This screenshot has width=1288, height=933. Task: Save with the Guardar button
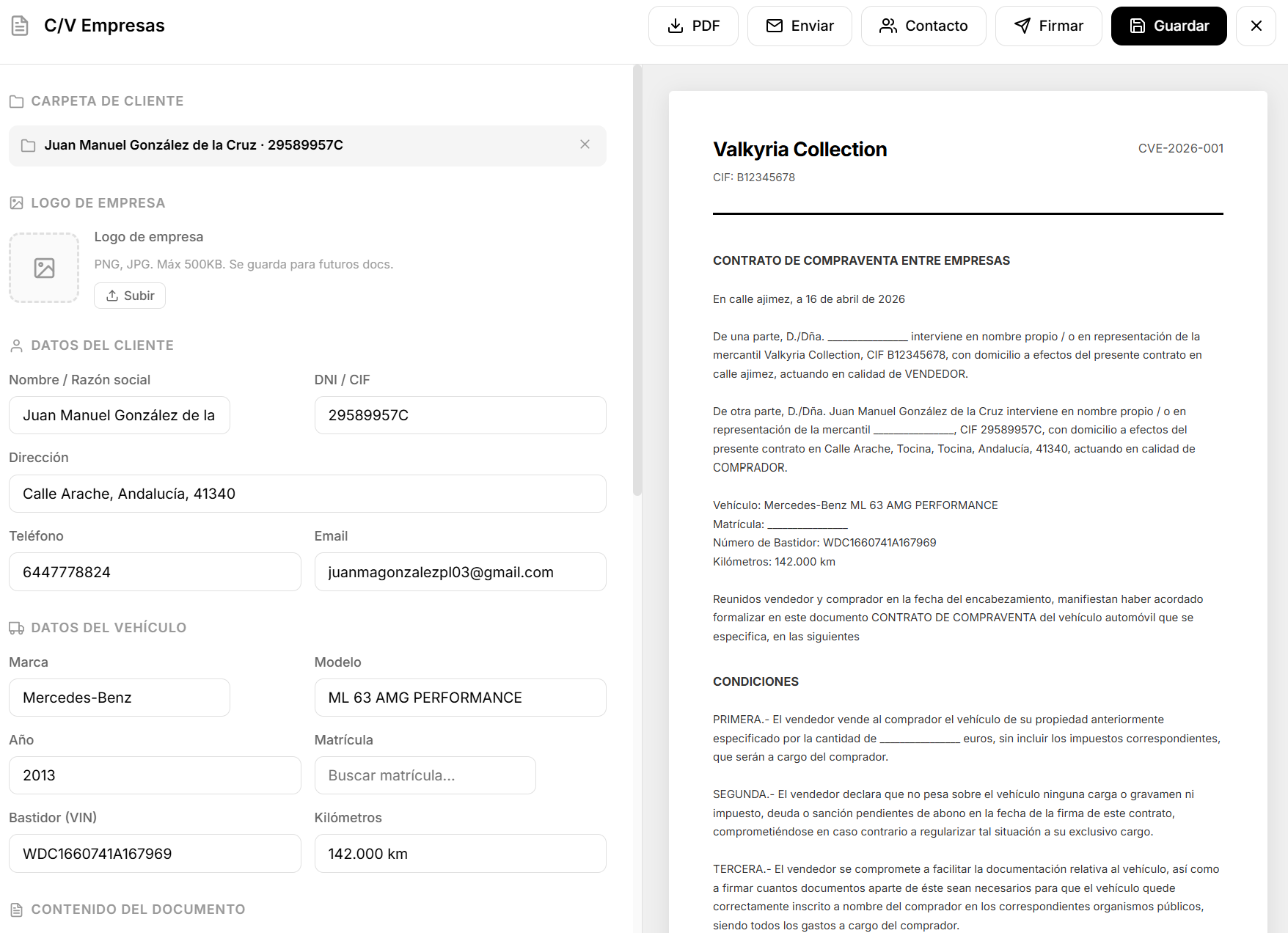tap(1168, 26)
